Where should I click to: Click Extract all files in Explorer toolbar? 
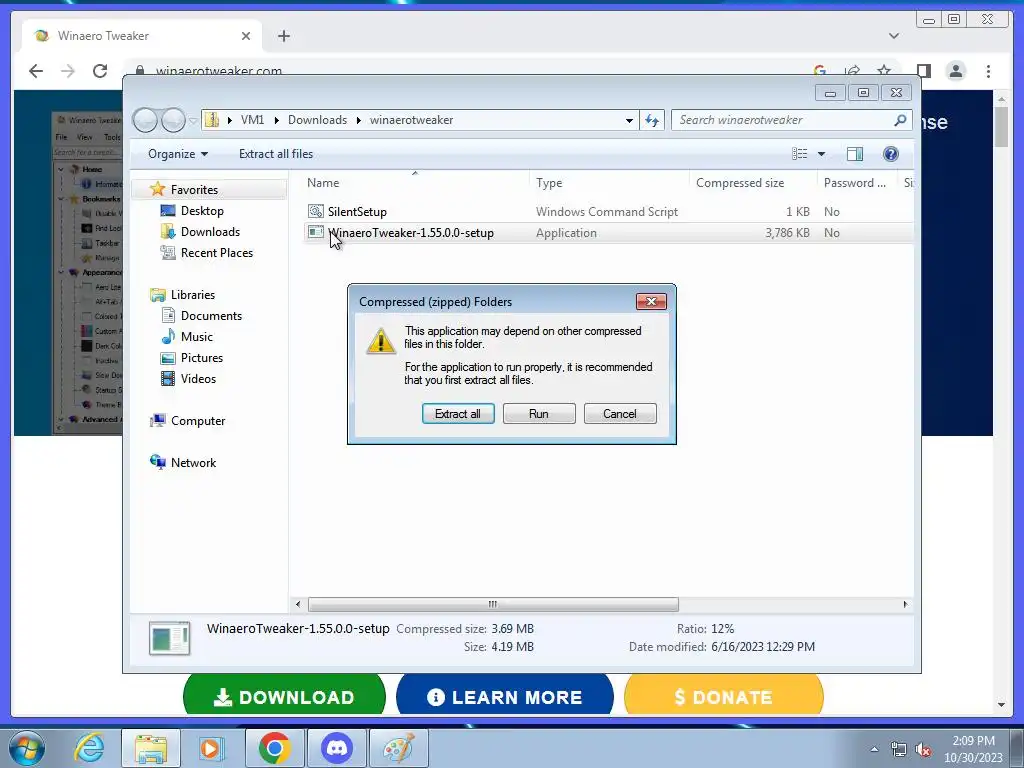click(x=276, y=154)
